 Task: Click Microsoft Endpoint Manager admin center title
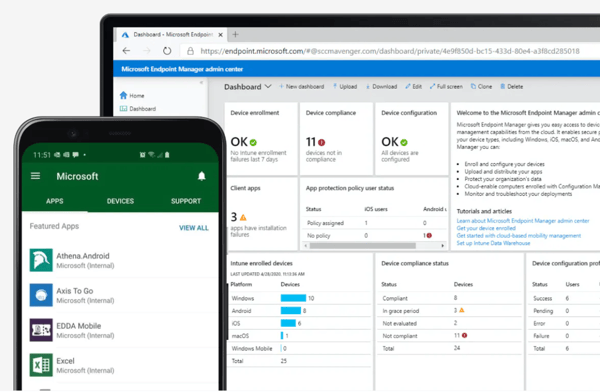coord(182,69)
